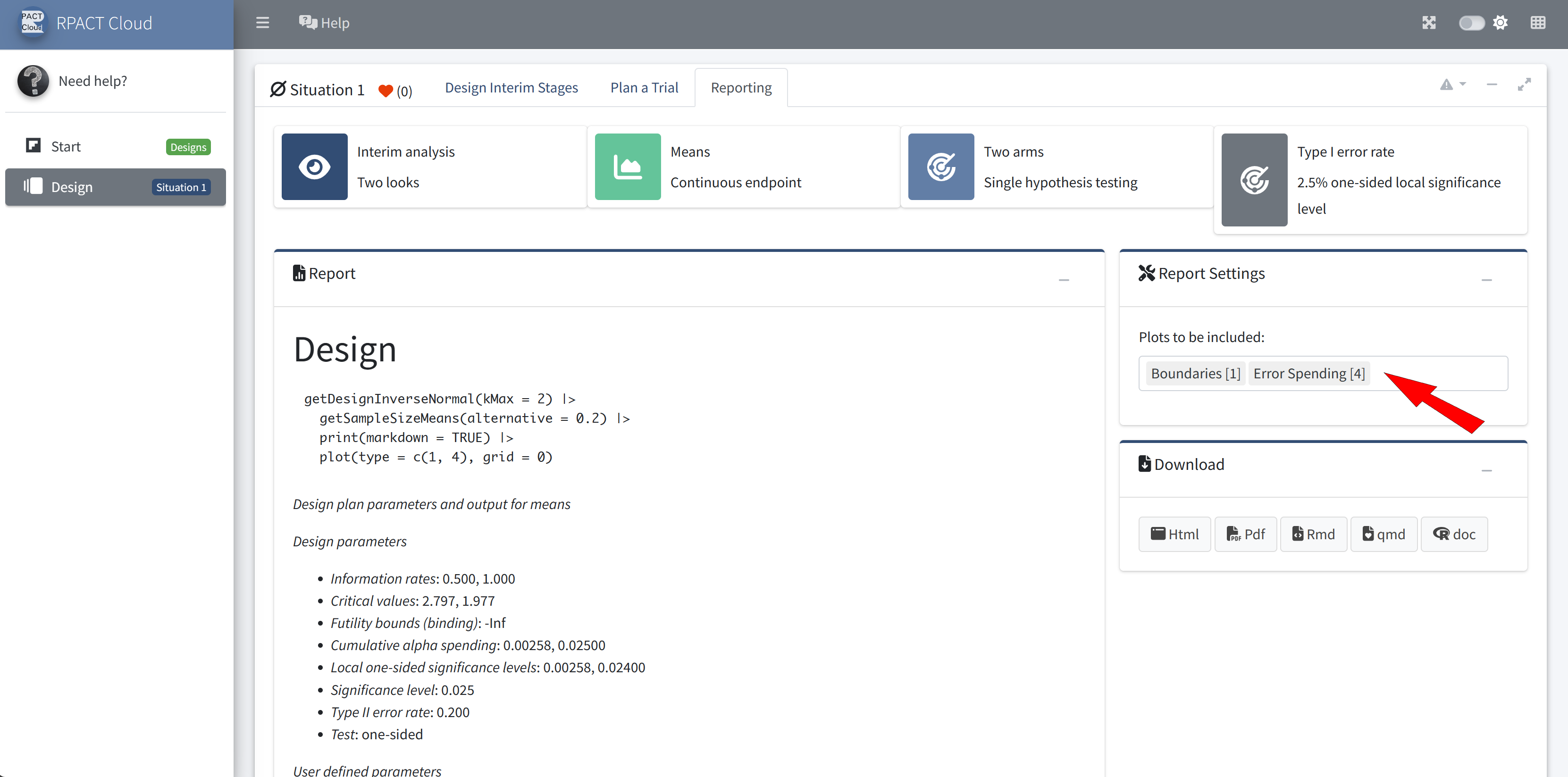Collapse the Download panel

[x=1486, y=470]
